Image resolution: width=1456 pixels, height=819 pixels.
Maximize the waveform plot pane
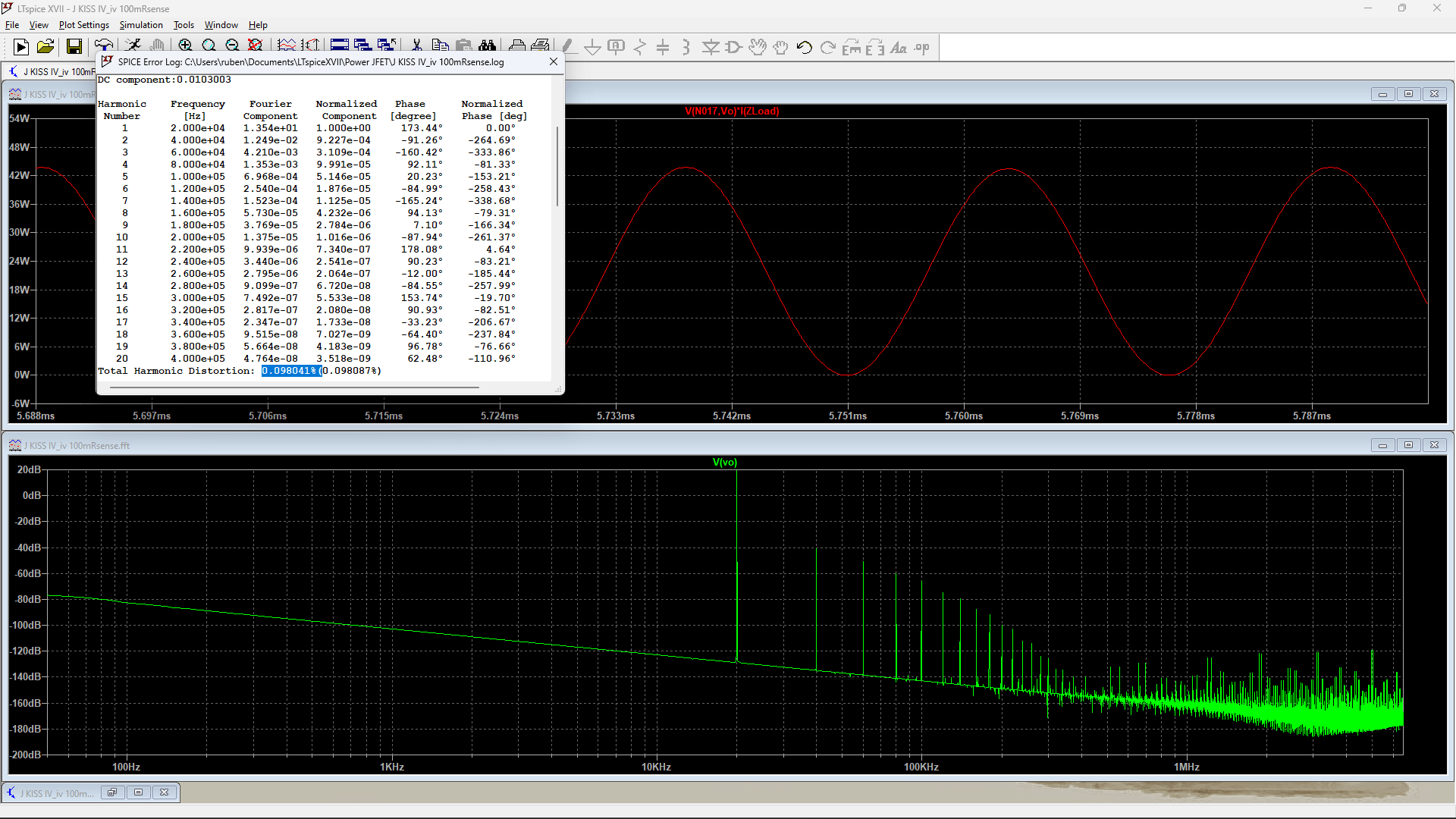tap(1408, 94)
